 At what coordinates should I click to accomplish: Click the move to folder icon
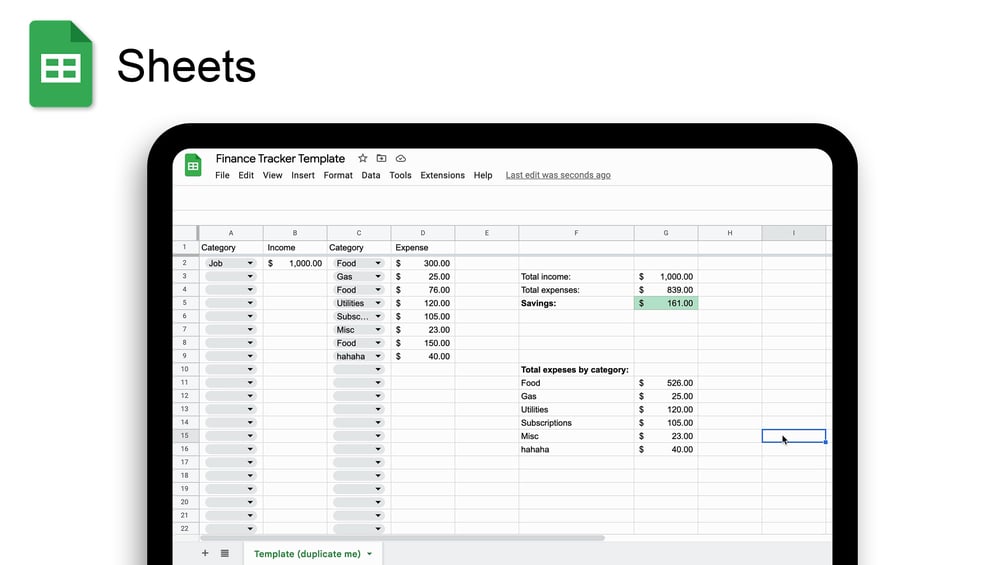tap(381, 158)
